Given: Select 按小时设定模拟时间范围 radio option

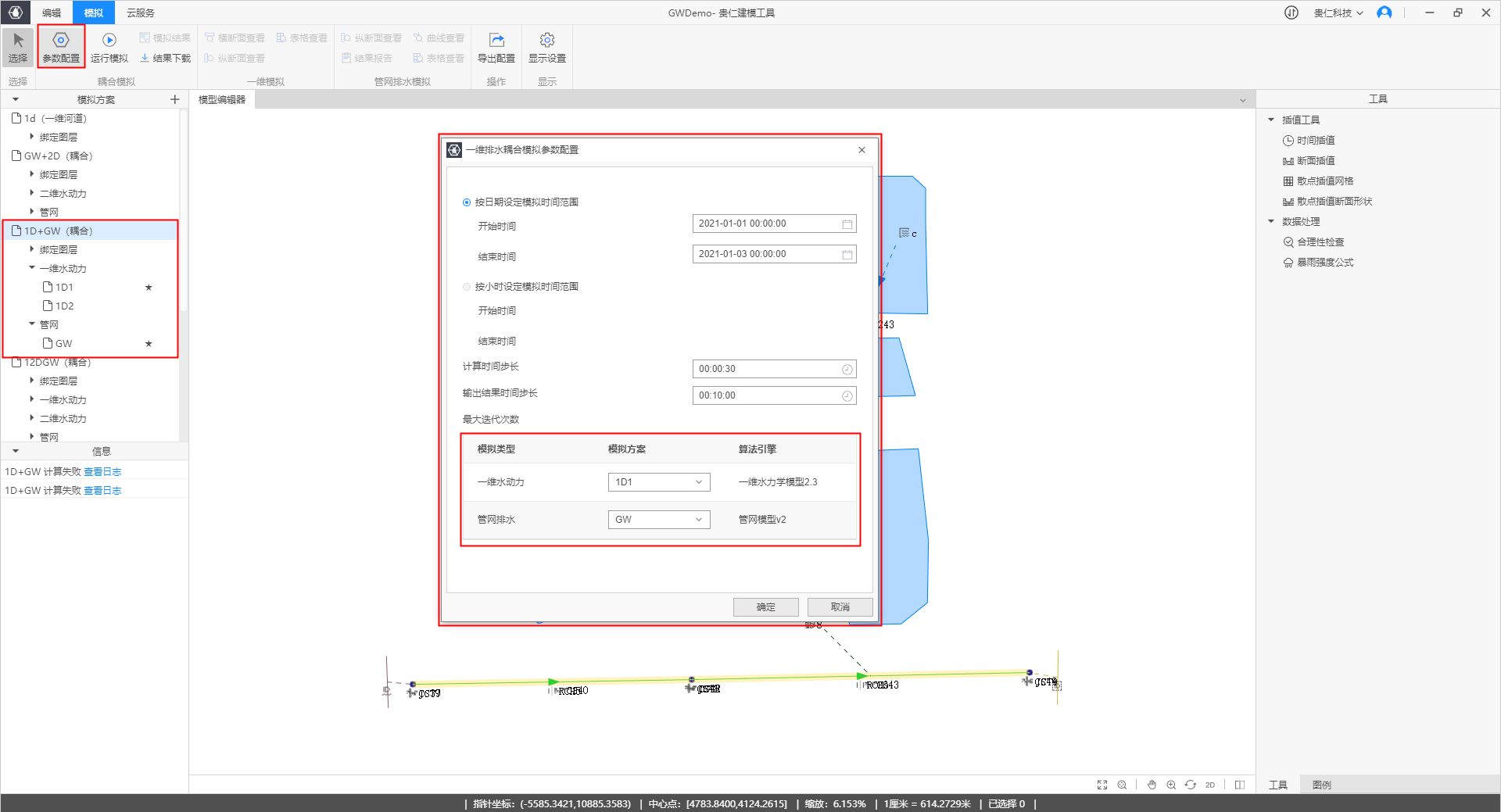Looking at the screenshot, I should pyautogui.click(x=467, y=287).
